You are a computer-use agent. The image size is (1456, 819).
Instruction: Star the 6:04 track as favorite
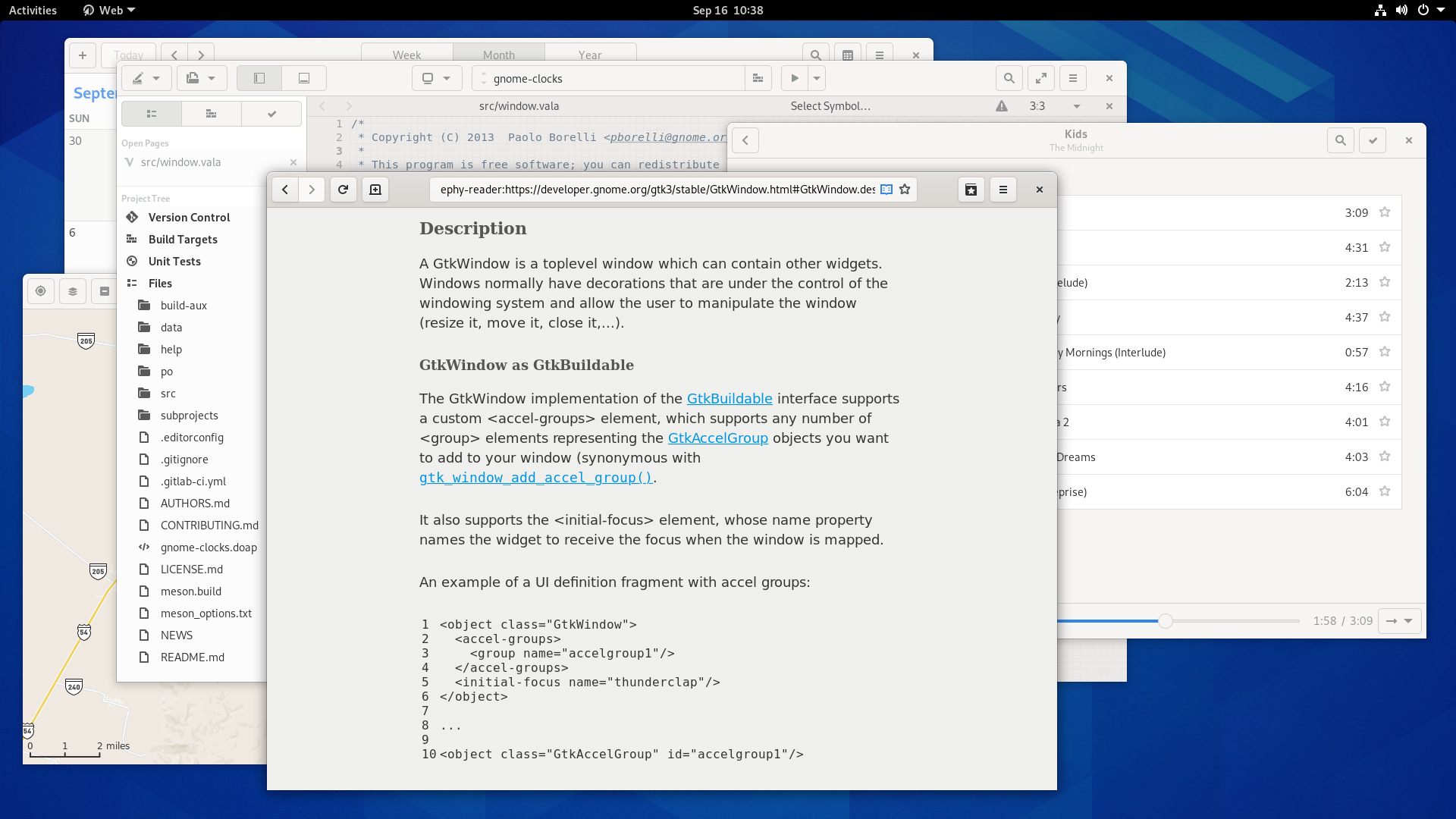click(x=1385, y=491)
